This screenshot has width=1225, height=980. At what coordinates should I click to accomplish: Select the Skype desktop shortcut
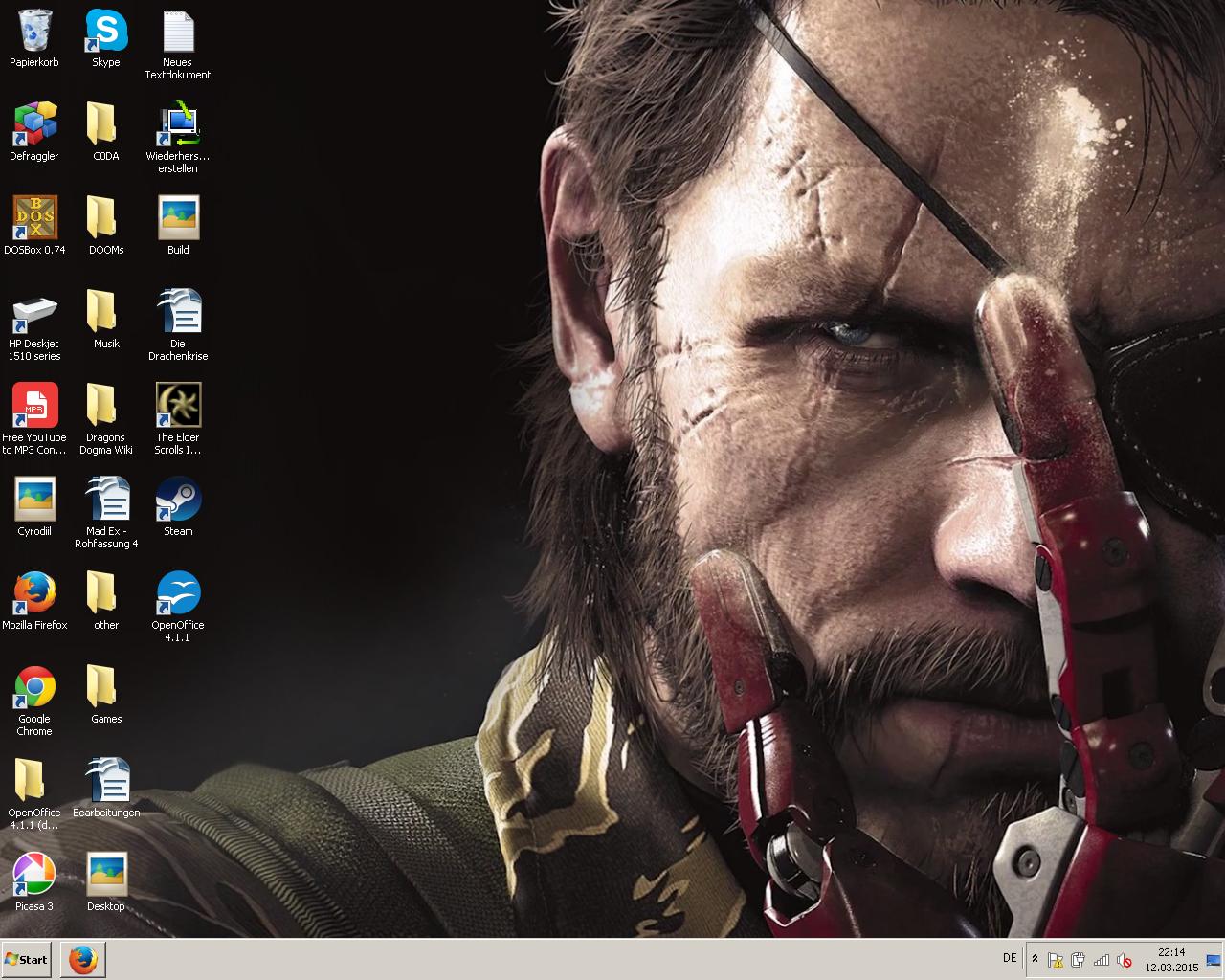[x=105, y=31]
